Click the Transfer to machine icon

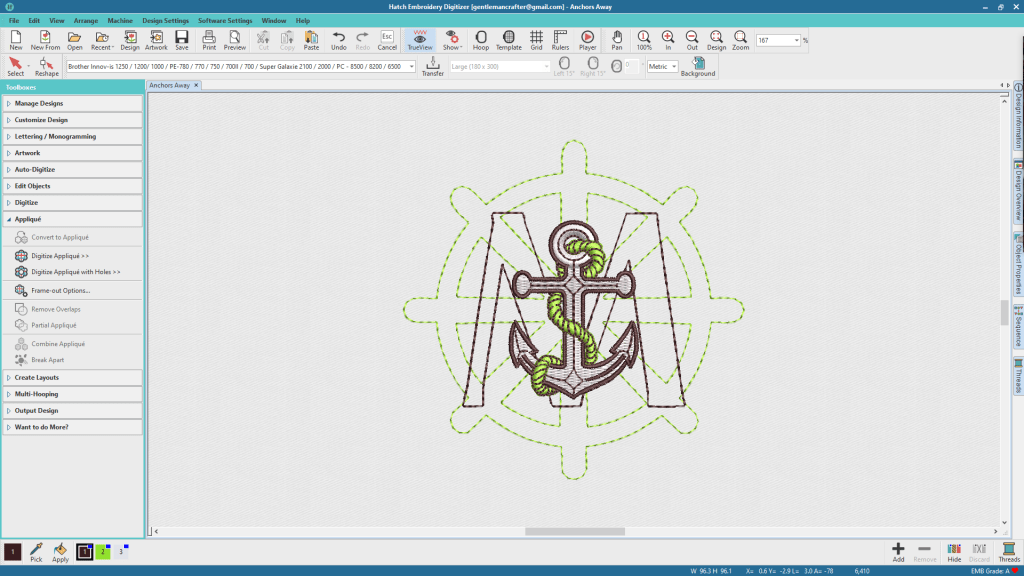[432, 66]
